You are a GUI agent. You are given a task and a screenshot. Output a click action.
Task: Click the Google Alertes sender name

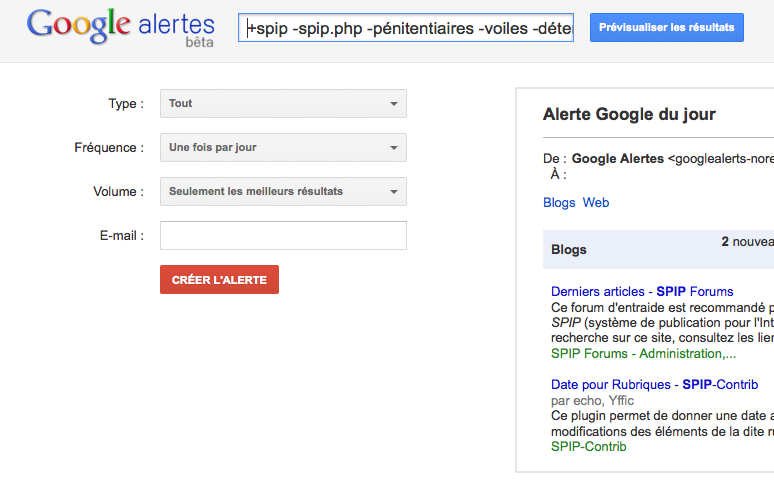click(618, 159)
